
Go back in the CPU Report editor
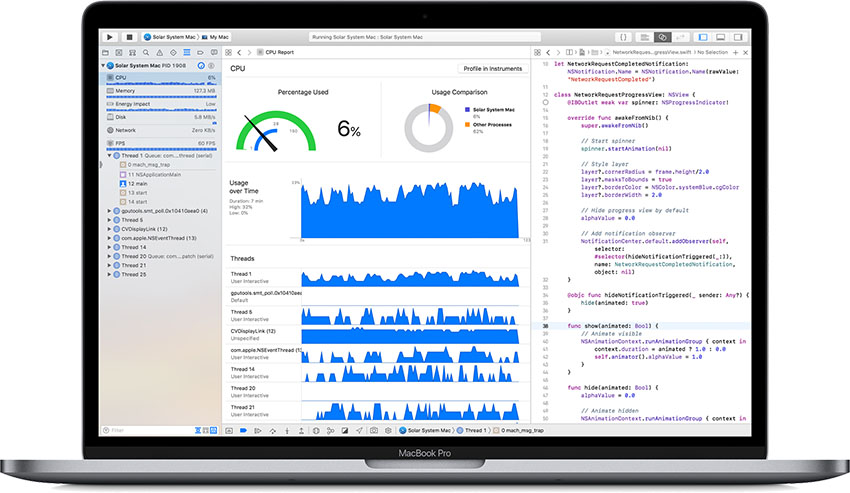239,53
